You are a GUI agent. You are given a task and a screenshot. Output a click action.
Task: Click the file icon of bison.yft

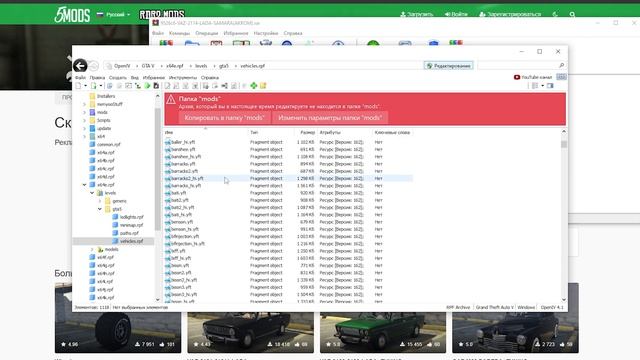click(168, 266)
